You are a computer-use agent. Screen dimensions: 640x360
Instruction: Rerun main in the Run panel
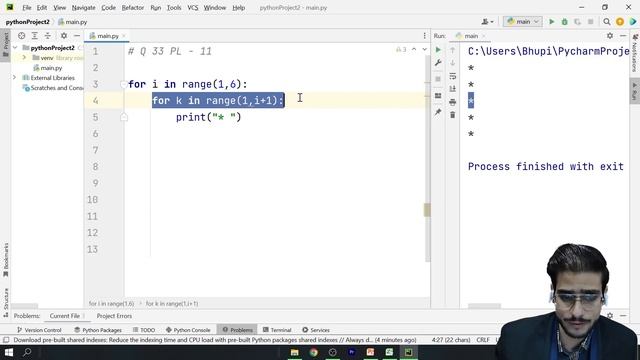click(438, 50)
